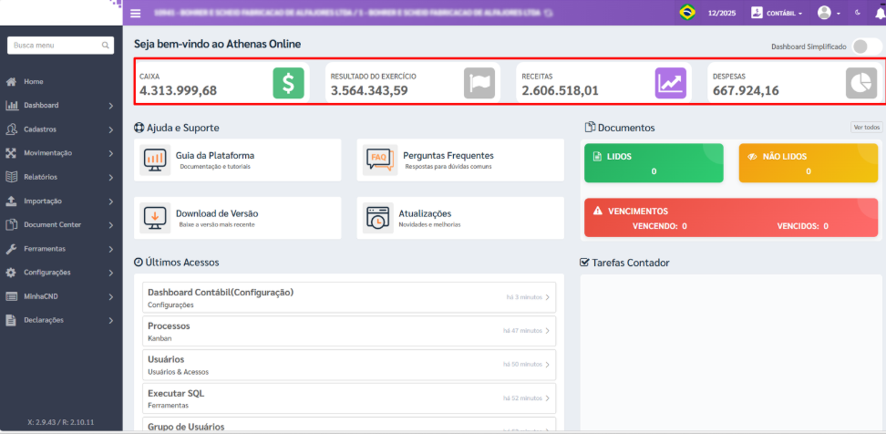Click the Movimentação arrows icon

point(11,153)
